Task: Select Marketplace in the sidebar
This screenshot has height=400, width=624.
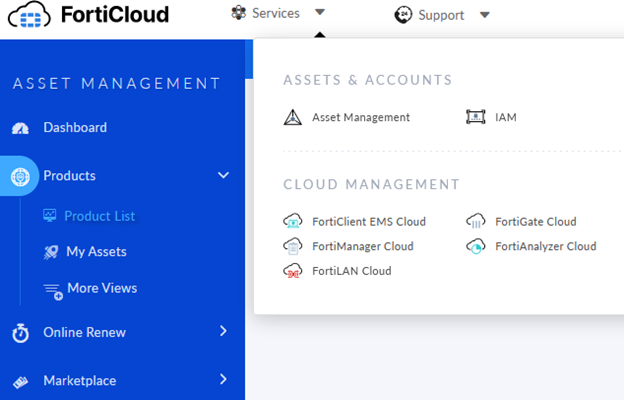Action: (80, 380)
